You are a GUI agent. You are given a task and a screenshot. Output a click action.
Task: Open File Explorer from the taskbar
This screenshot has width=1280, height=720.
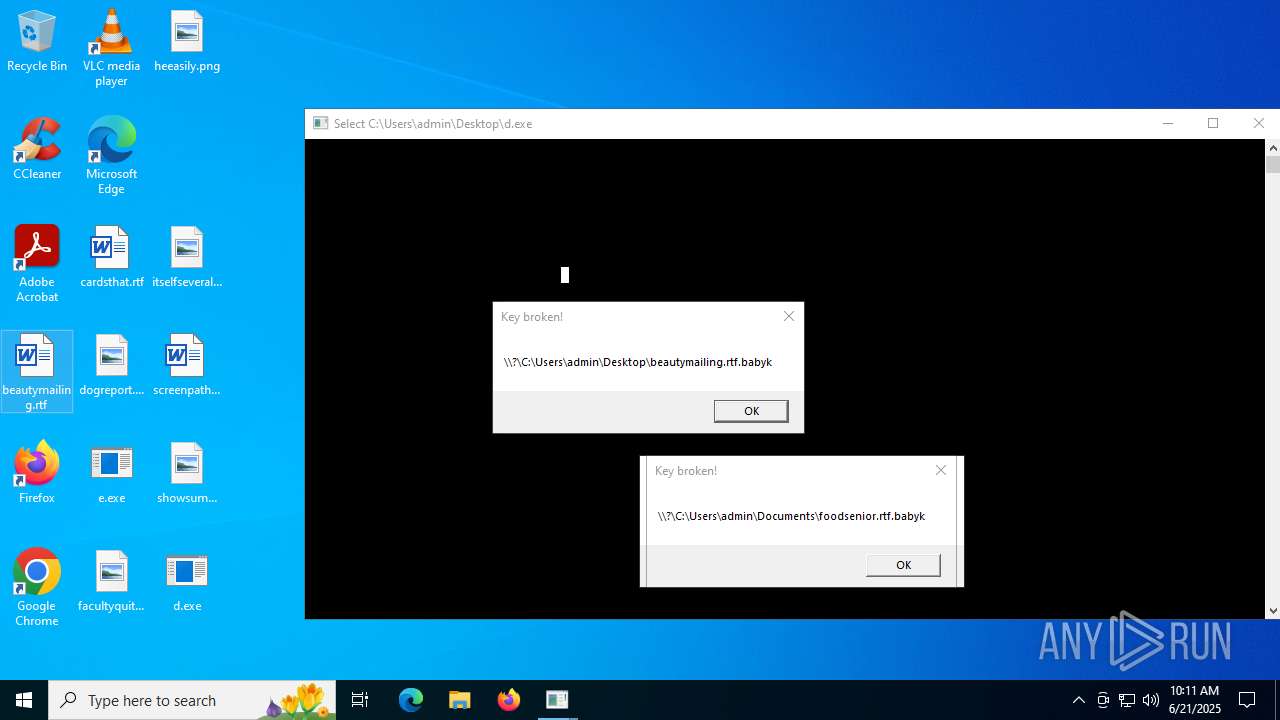click(x=459, y=700)
